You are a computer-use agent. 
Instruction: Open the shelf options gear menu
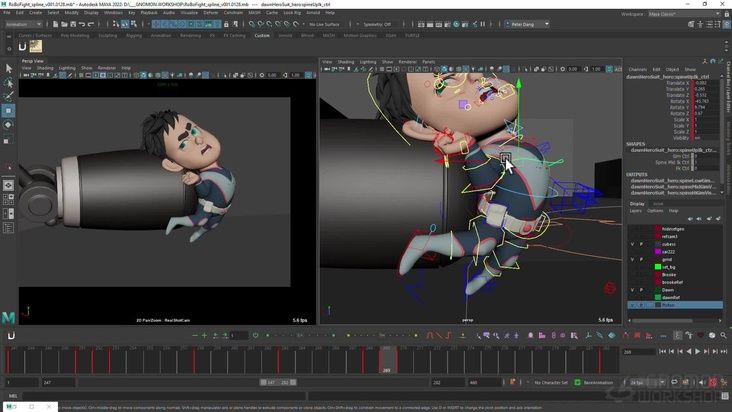tap(9, 49)
